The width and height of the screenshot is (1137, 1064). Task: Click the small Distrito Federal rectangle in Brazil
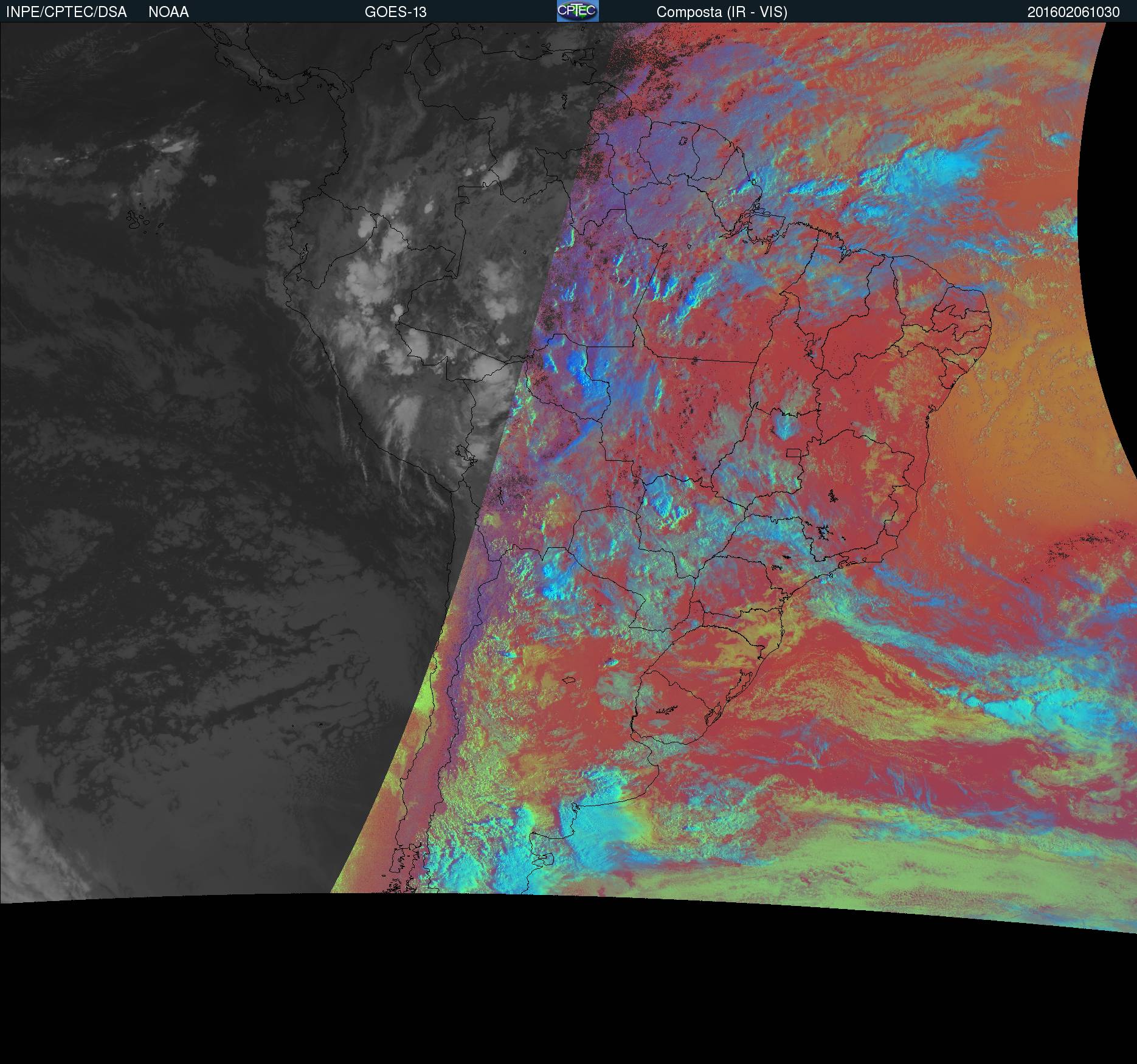point(793,452)
